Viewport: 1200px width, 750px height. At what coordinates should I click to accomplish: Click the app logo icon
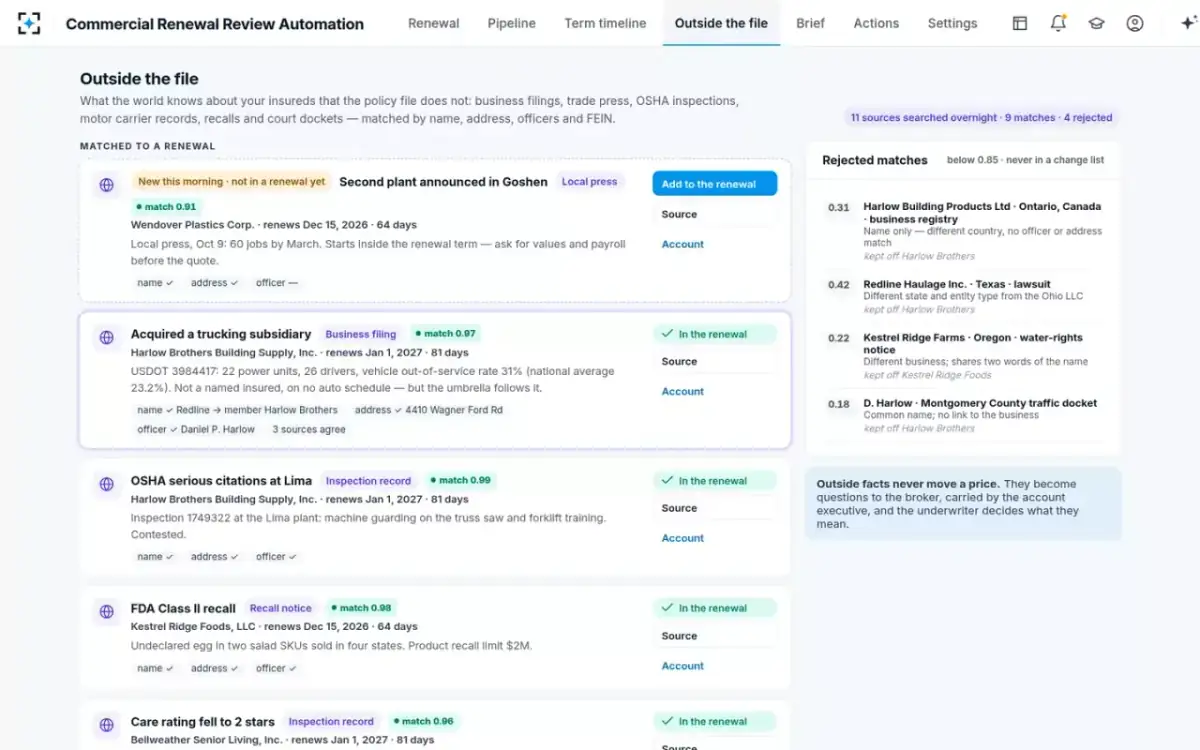pyautogui.click(x=29, y=23)
